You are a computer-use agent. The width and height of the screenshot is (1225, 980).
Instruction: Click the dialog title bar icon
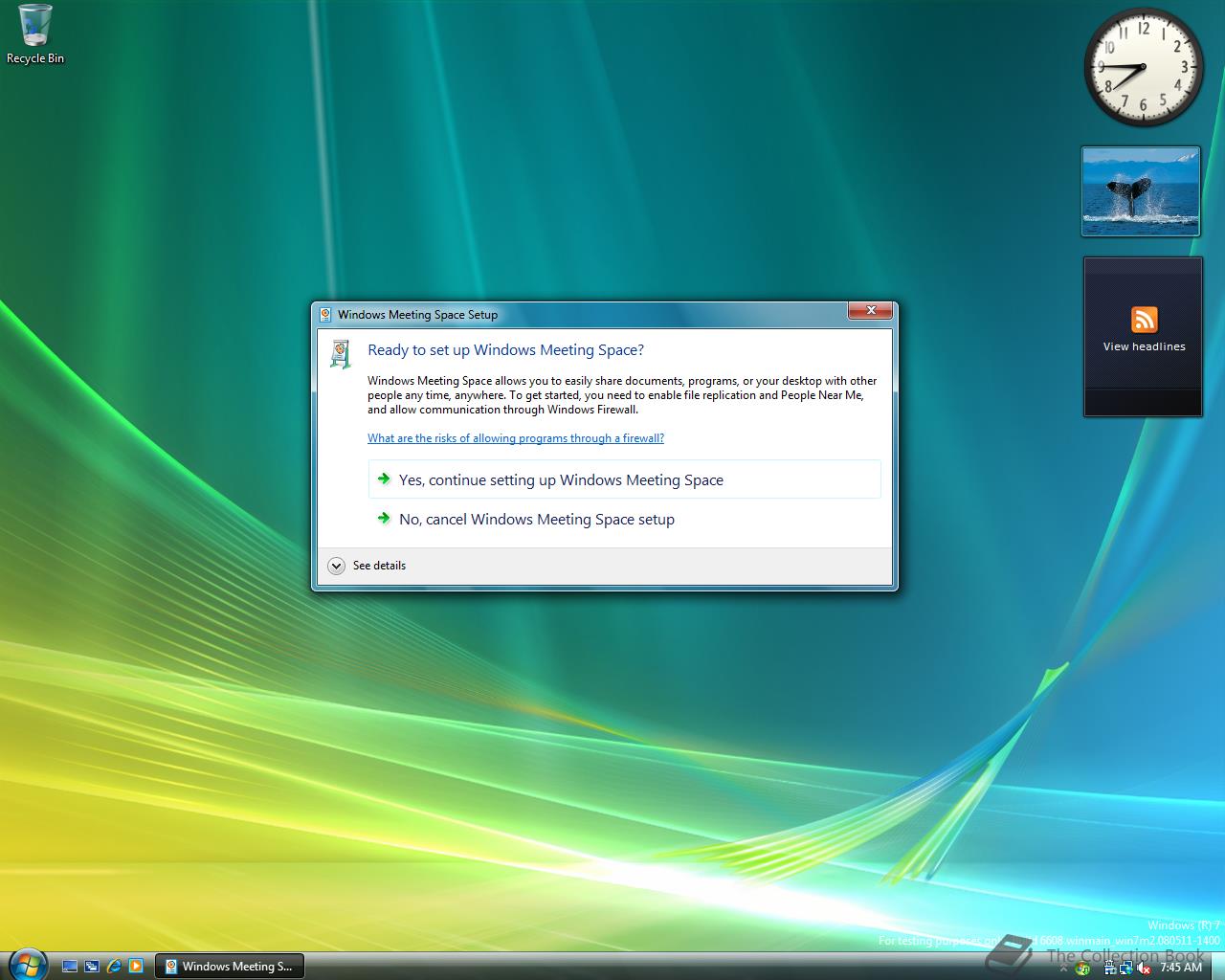pos(325,314)
